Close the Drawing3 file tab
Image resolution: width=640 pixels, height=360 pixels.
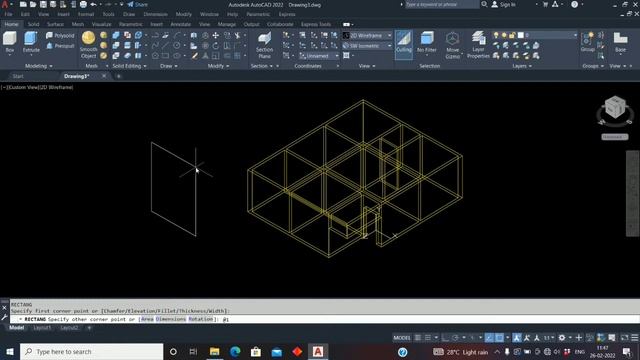[104, 76]
